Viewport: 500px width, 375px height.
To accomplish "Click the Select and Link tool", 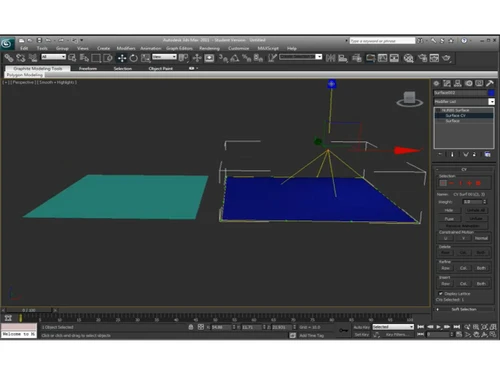I will coord(9,58).
